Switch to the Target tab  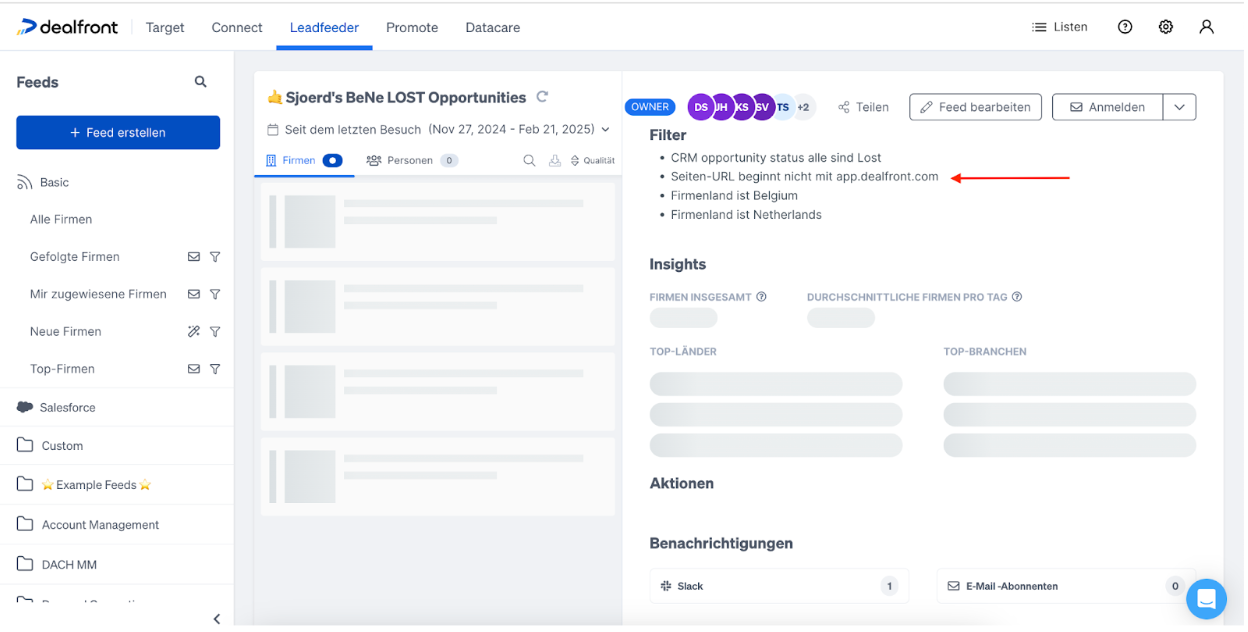coord(165,28)
